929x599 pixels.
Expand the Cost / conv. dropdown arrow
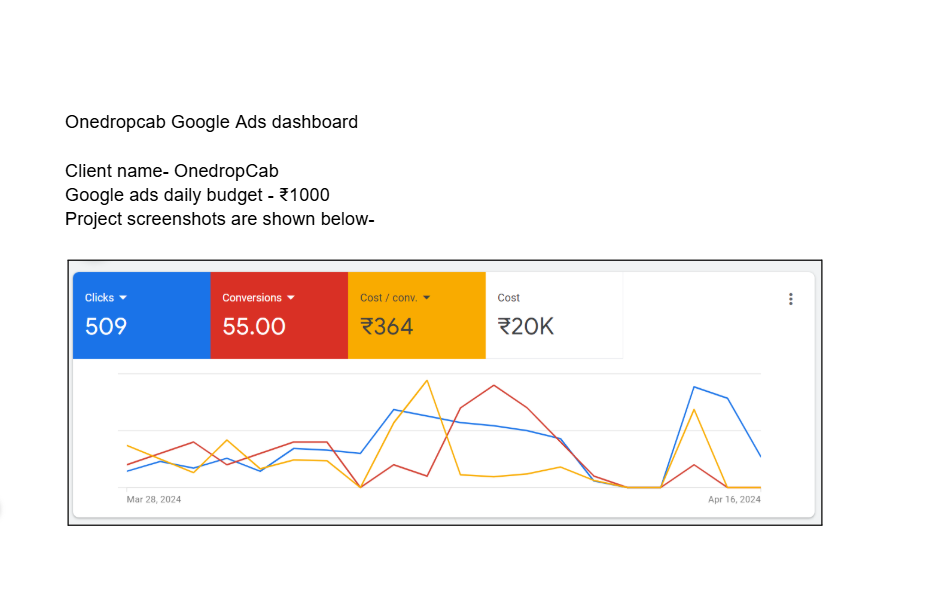point(427,297)
